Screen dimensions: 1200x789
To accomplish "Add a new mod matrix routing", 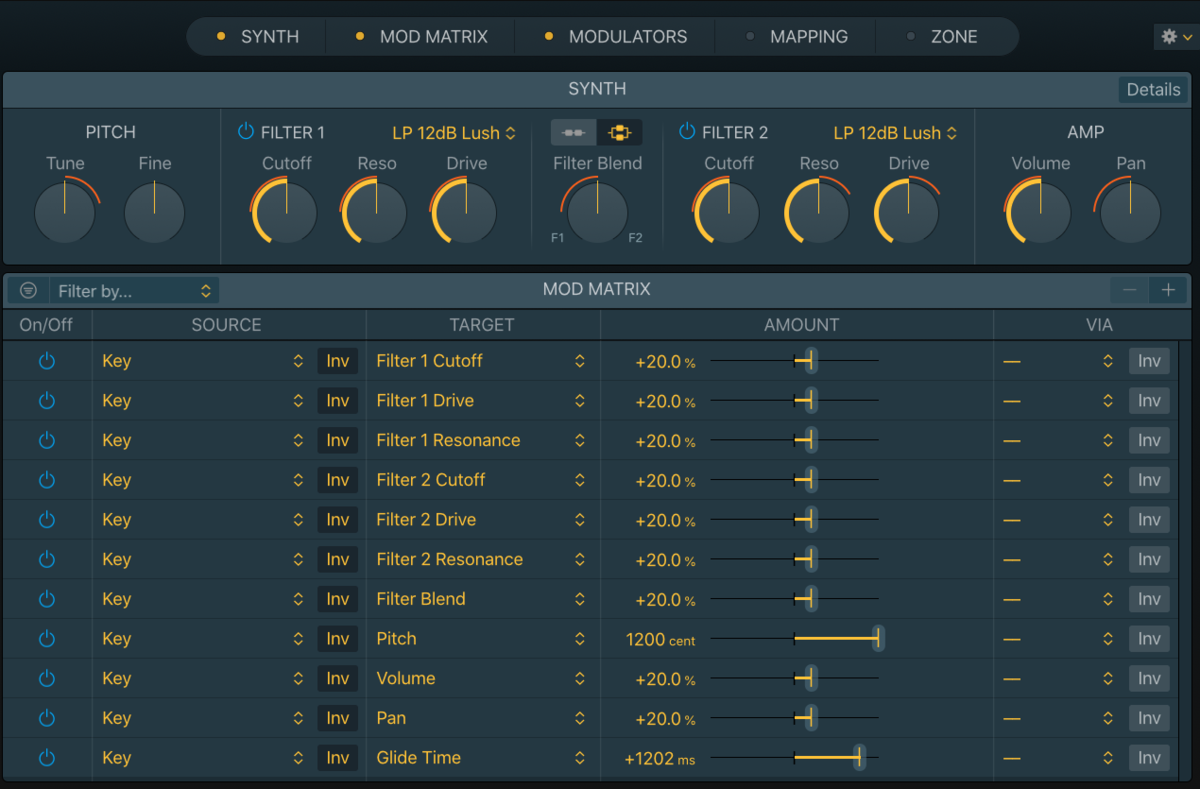I will tap(1168, 290).
